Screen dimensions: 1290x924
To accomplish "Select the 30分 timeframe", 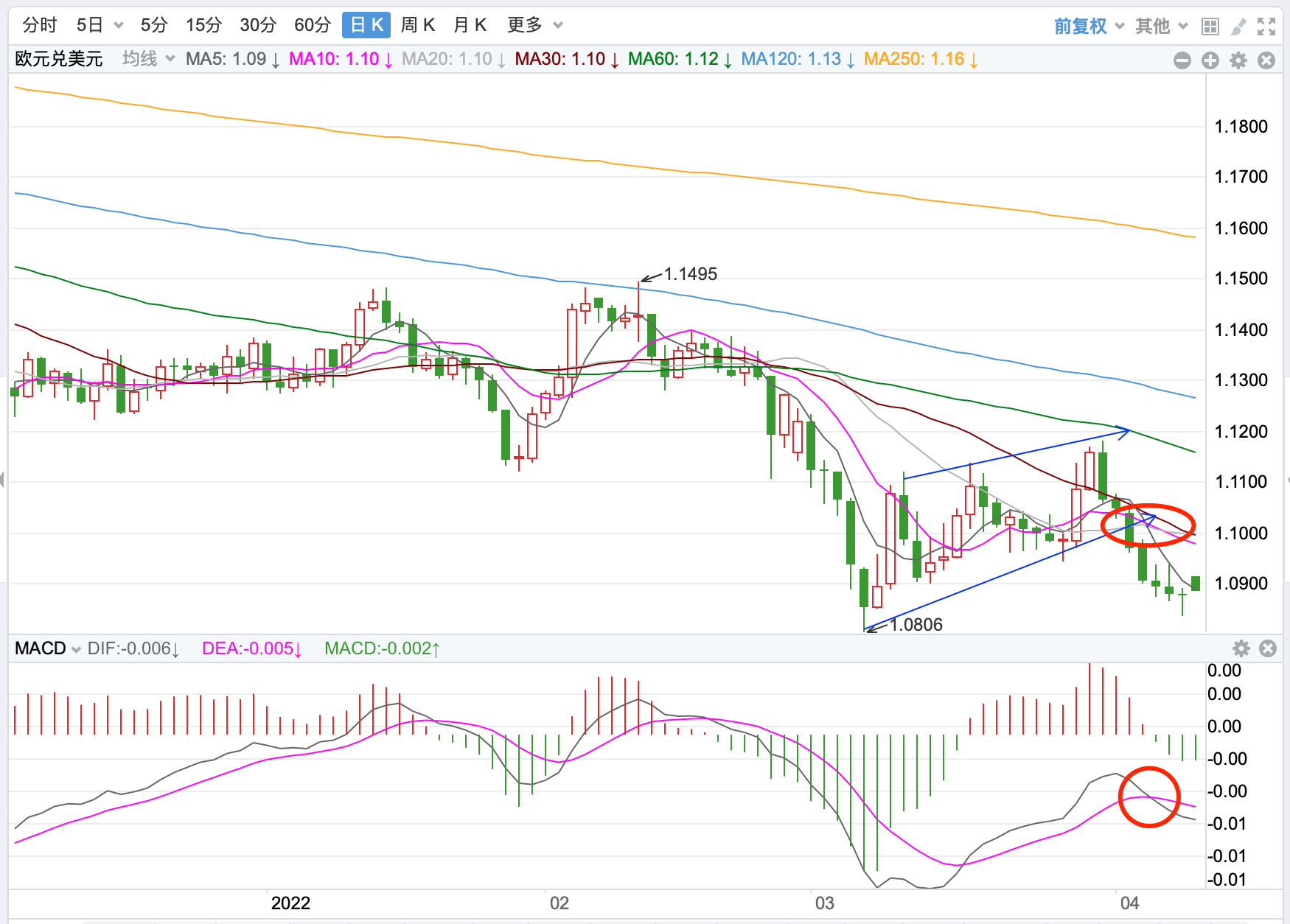I will (258, 25).
